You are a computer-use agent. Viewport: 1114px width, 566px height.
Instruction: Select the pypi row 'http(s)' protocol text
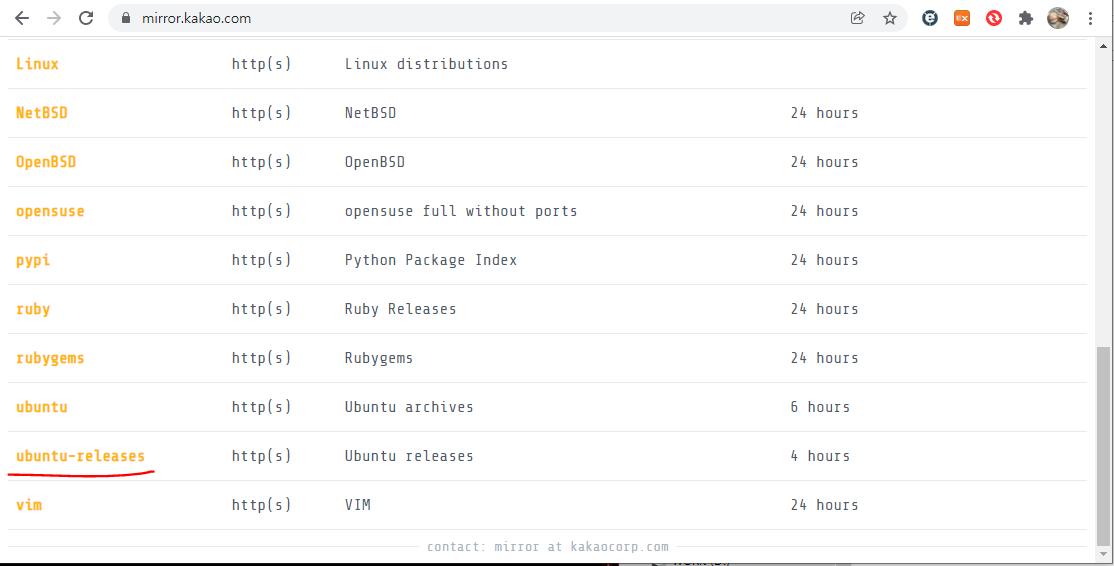(261, 260)
